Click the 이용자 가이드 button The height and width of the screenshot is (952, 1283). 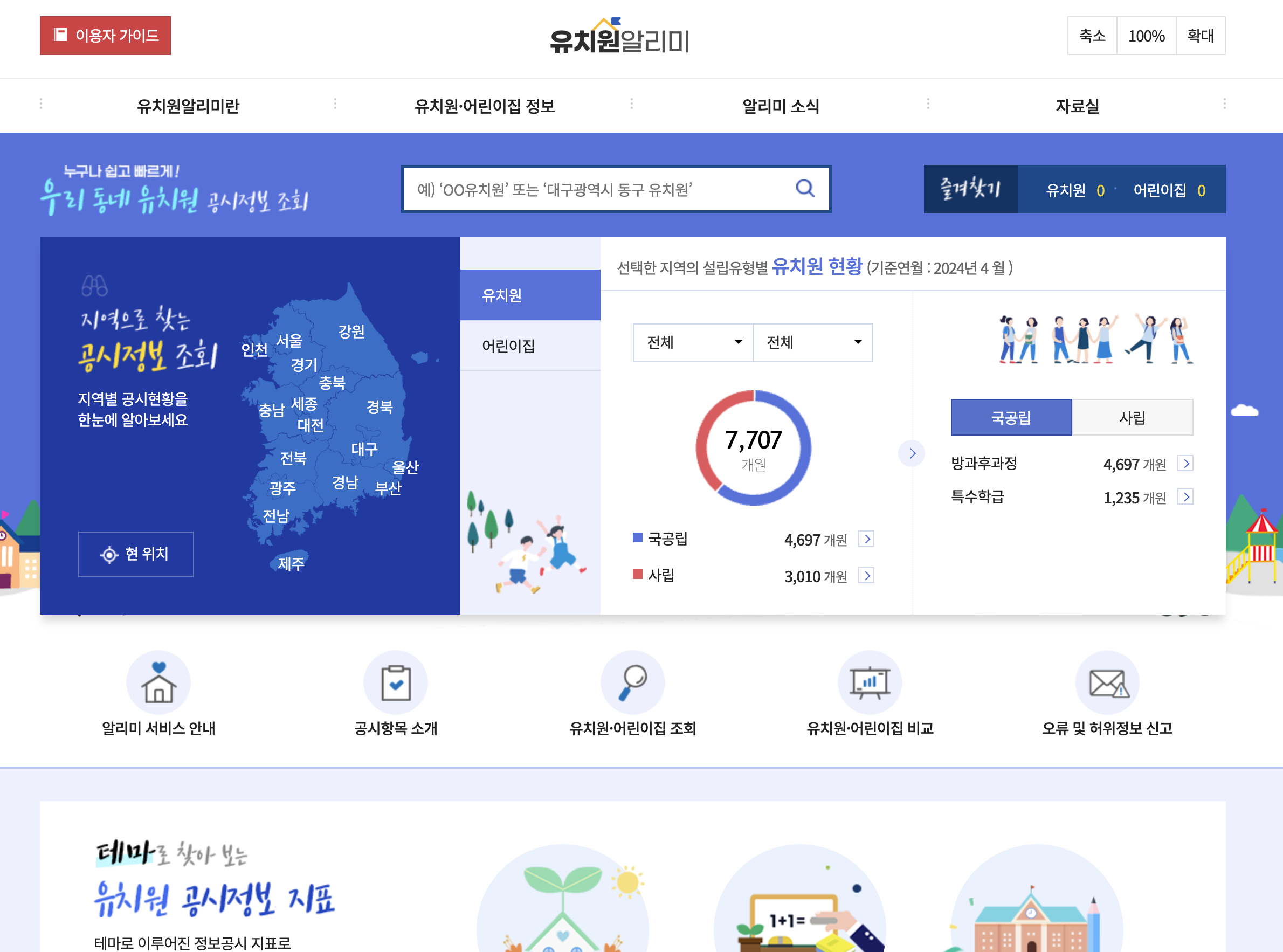tap(106, 36)
